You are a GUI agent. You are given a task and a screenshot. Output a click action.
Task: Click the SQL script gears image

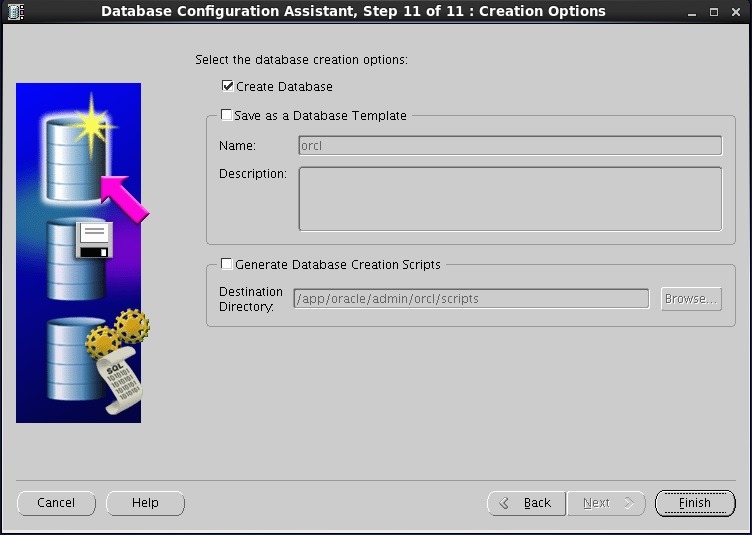click(97, 361)
